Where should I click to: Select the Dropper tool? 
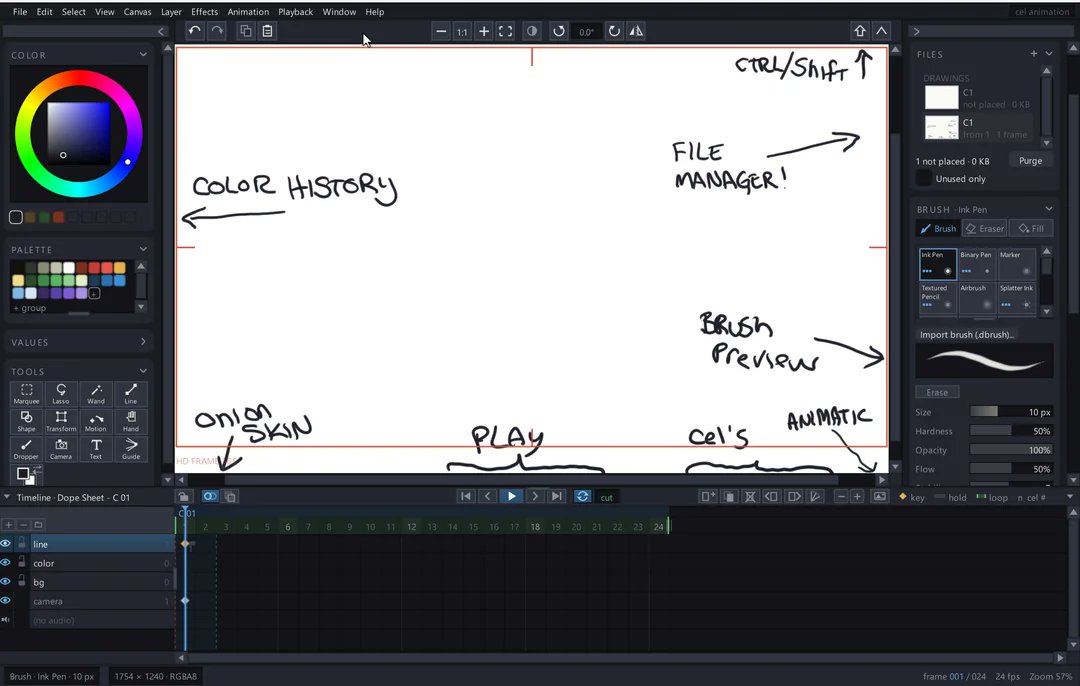[26, 448]
